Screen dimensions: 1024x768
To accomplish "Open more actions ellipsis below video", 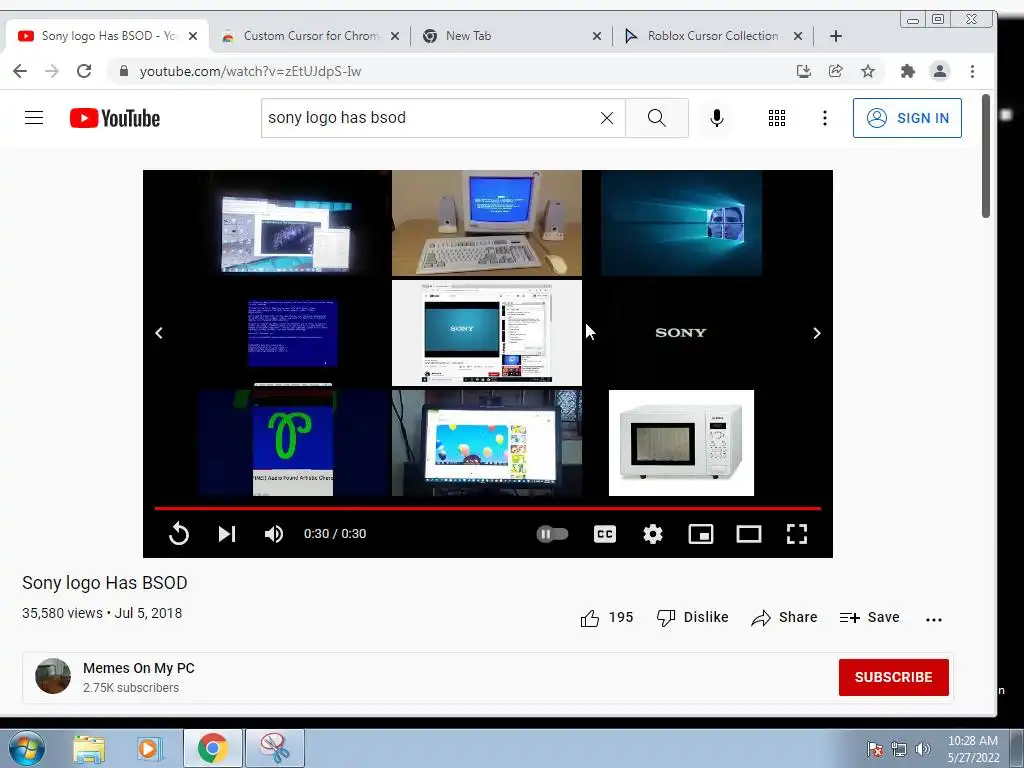I will click(x=934, y=619).
